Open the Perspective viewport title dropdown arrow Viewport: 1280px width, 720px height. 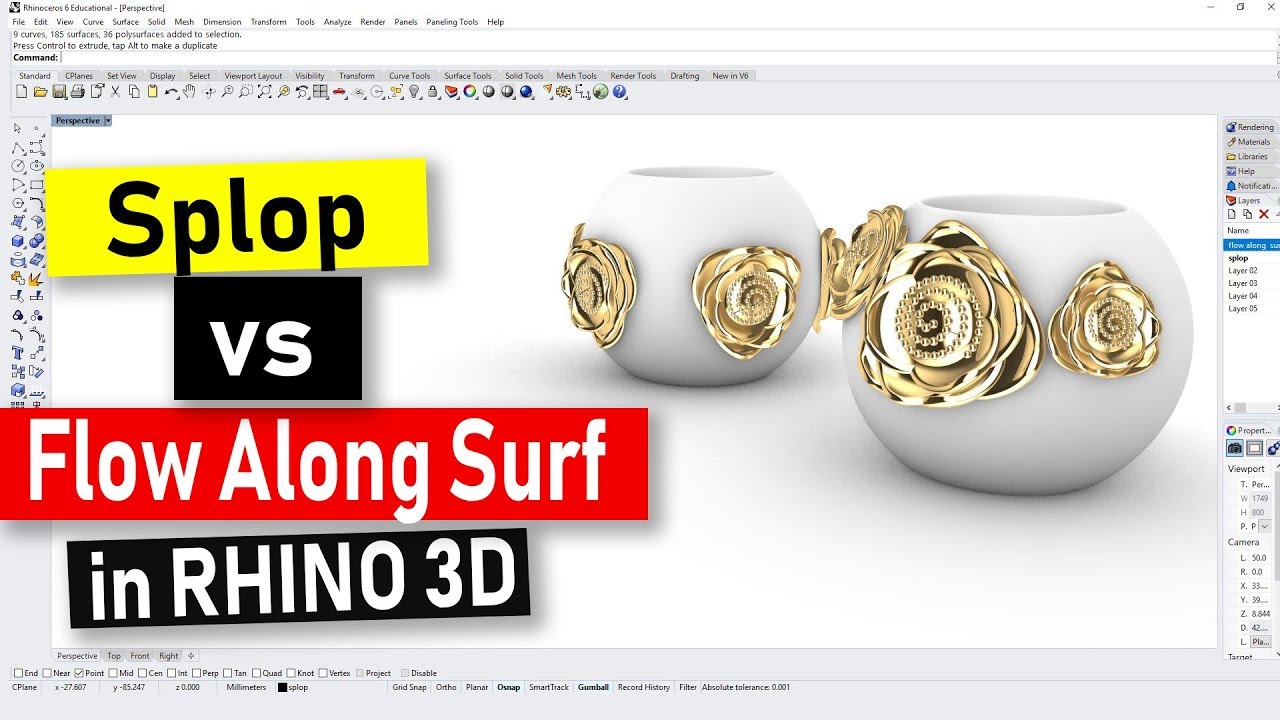(x=108, y=120)
